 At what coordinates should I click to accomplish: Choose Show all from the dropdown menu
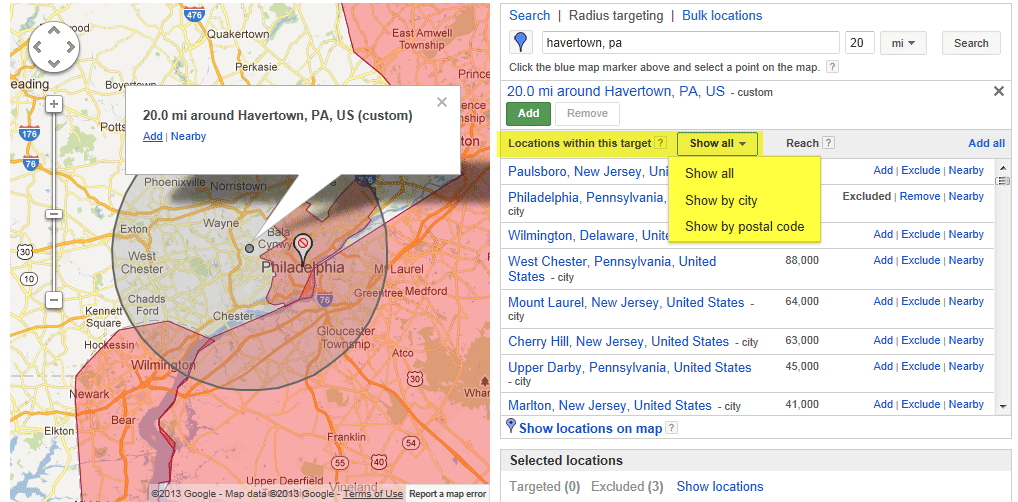710,173
